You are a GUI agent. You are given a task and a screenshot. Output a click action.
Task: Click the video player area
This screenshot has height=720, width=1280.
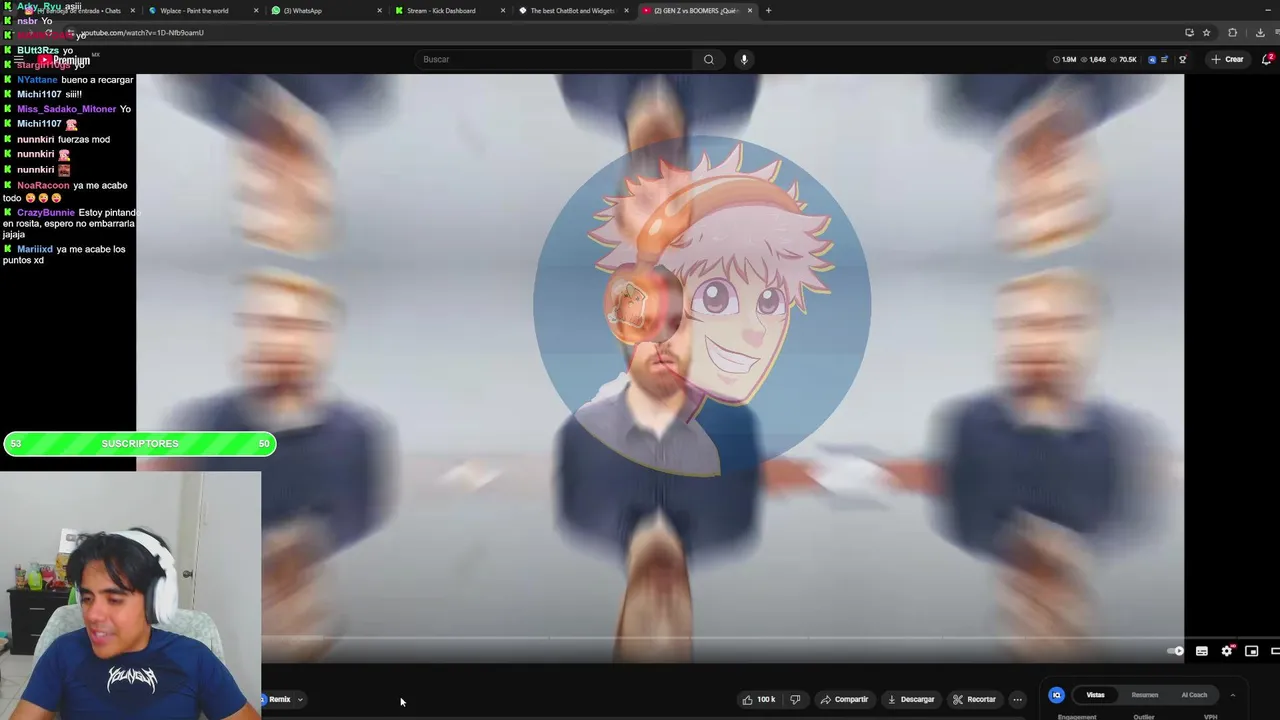(x=660, y=368)
